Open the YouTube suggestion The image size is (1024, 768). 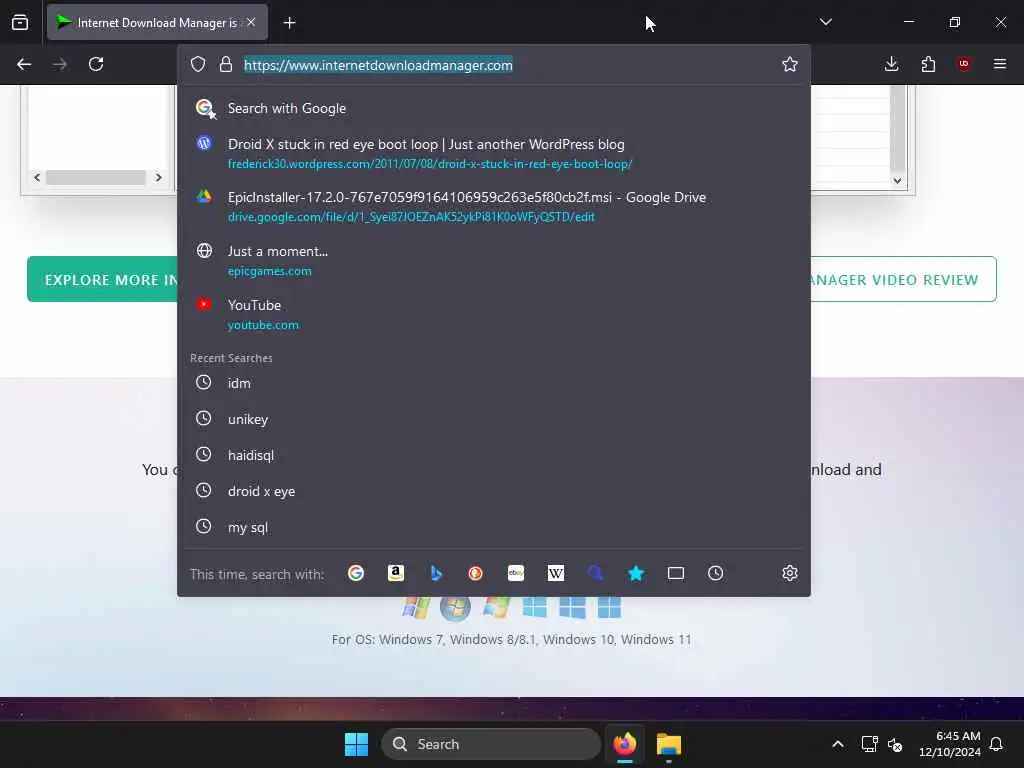pos(494,314)
